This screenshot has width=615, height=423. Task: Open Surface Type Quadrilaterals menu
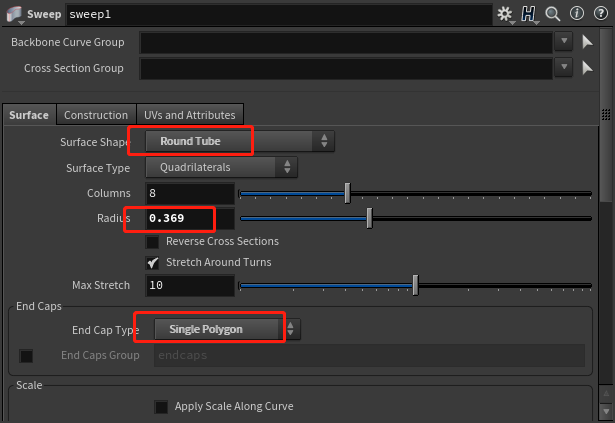click(221, 168)
